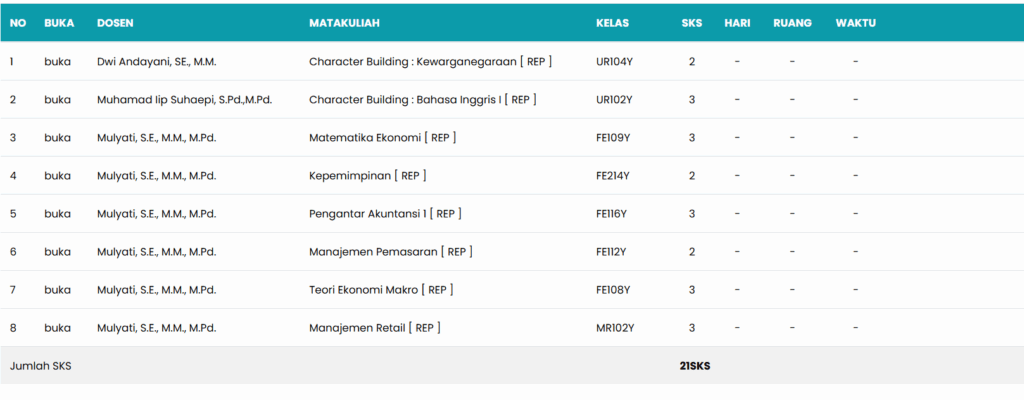Select the KELAS column header
The width and height of the screenshot is (1024, 400).
pyautogui.click(x=612, y=23)
